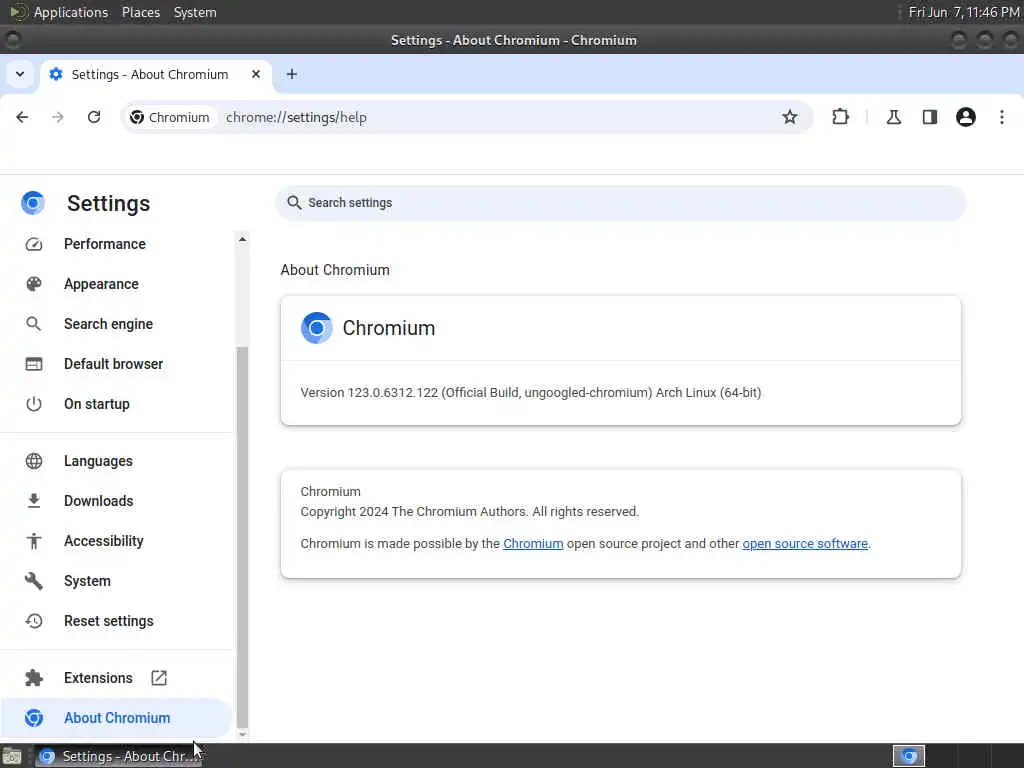Click the Reset settings history icon
This screenshot has height=768, width=1024.
click(34, 621)
